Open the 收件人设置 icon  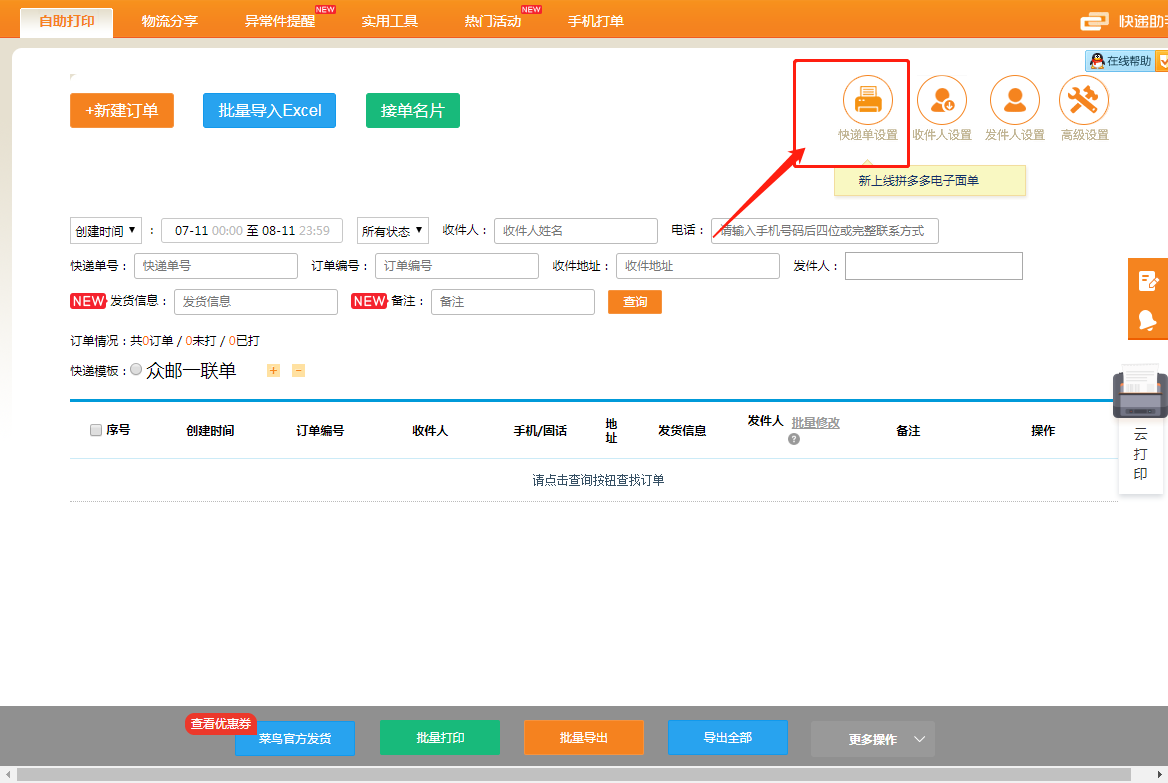tap(941, 101)
